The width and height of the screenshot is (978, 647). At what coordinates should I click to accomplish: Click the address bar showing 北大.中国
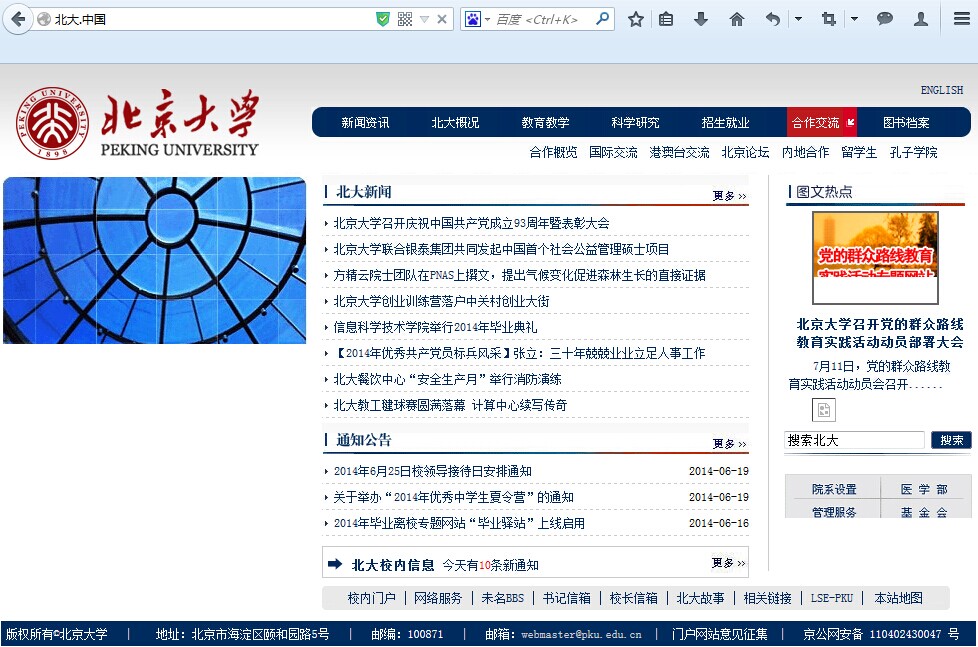point(206,19)
